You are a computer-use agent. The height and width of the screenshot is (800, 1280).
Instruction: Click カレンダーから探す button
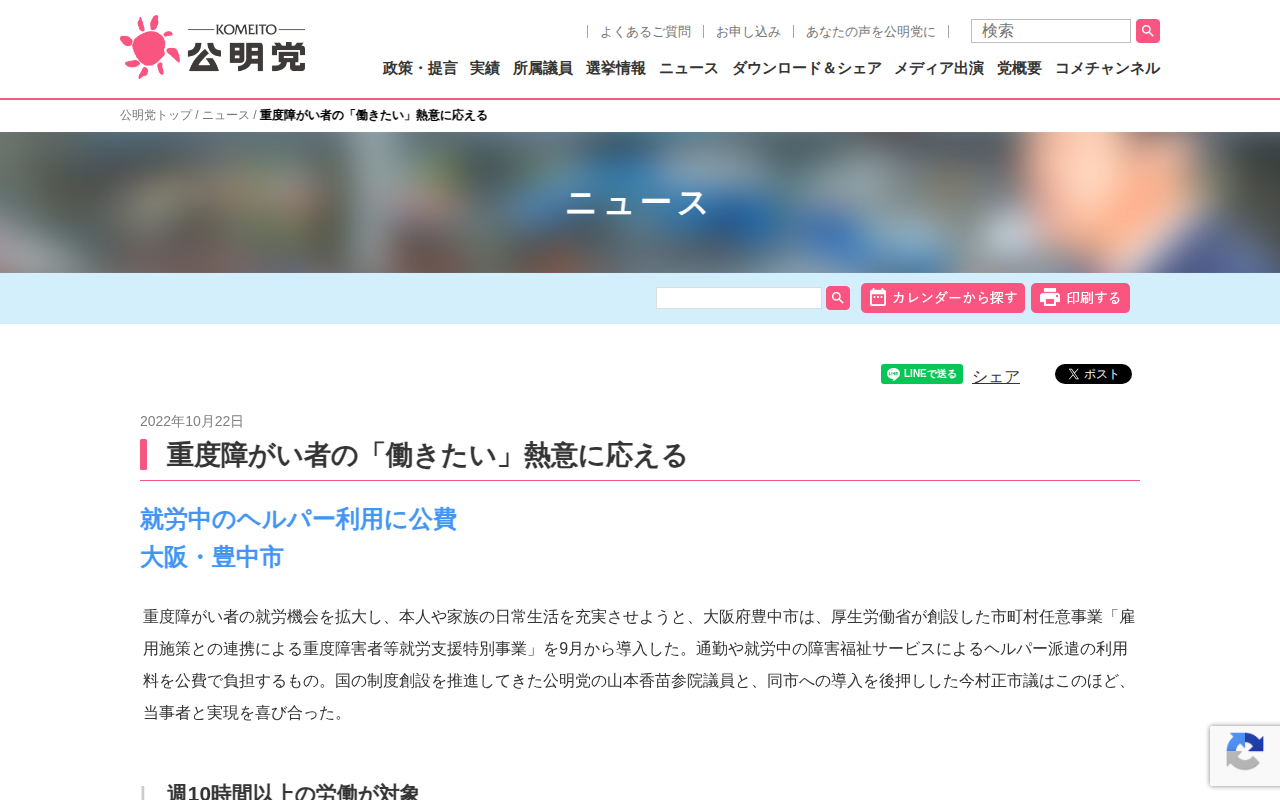pos(943,298)
